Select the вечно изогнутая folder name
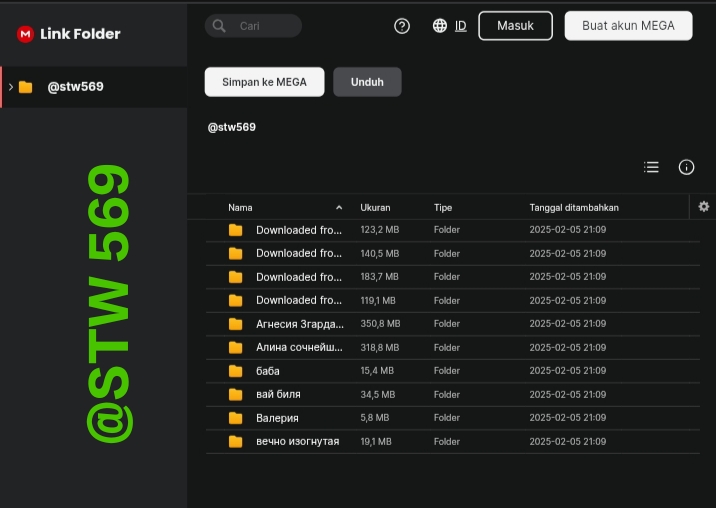 298,441
